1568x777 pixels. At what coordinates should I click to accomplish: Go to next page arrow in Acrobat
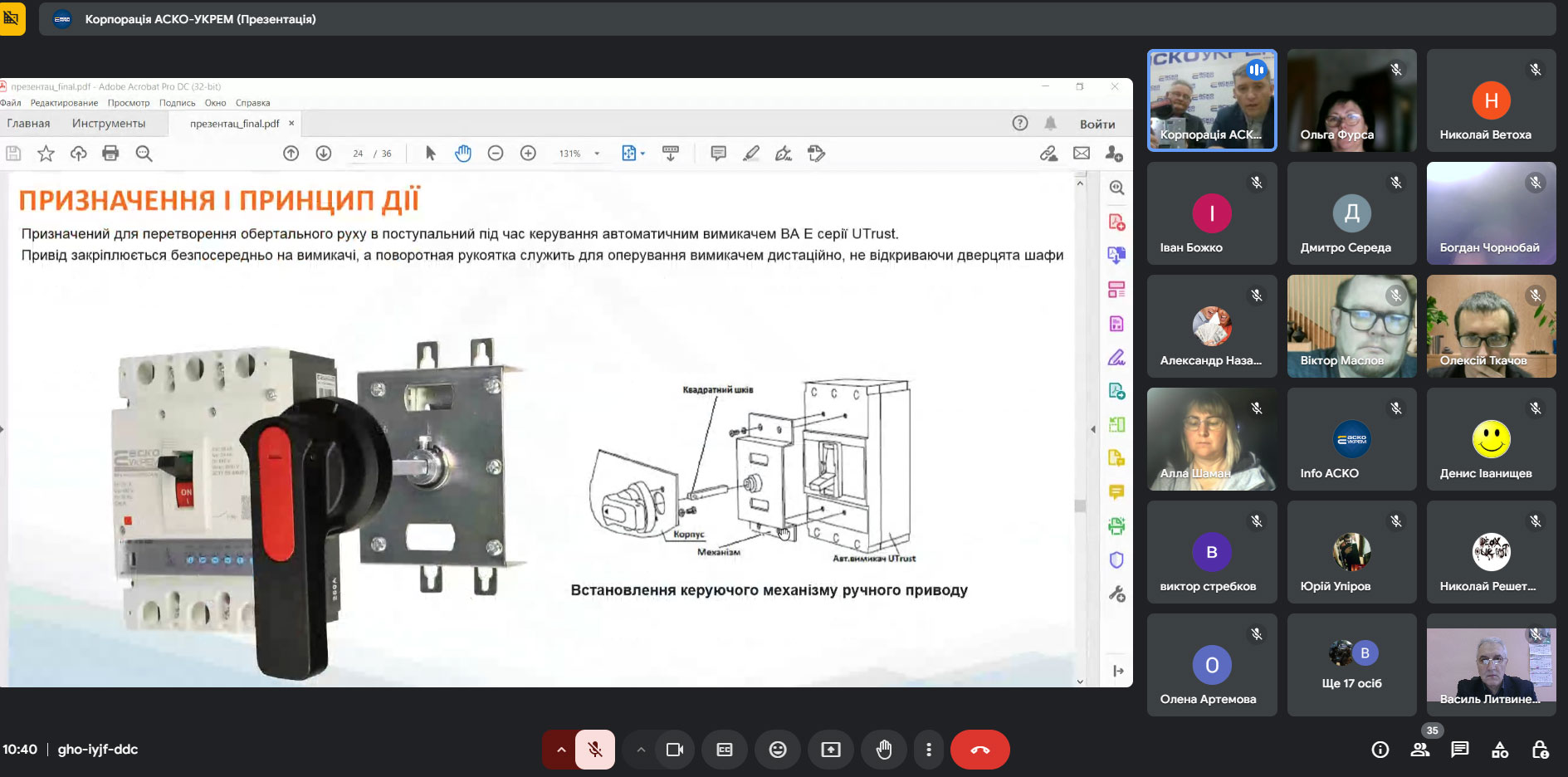point(324,154)
